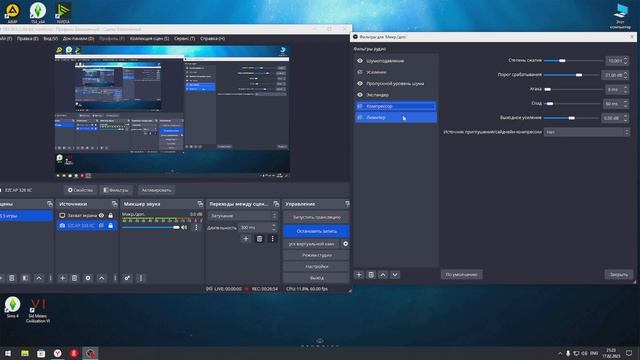Viewport: 640px width, 360px height.
Task: Pop out Микшер звука dock panel icon
Action: pos(200,204)
